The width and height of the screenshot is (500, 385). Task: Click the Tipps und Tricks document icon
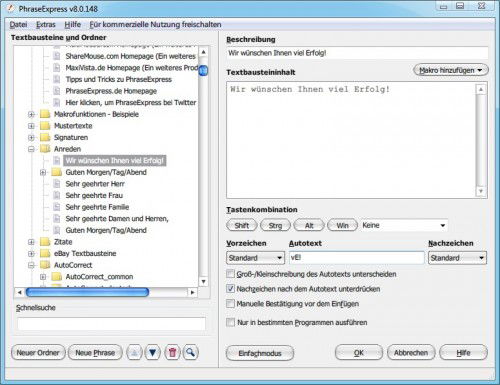(x=57, y=79)
